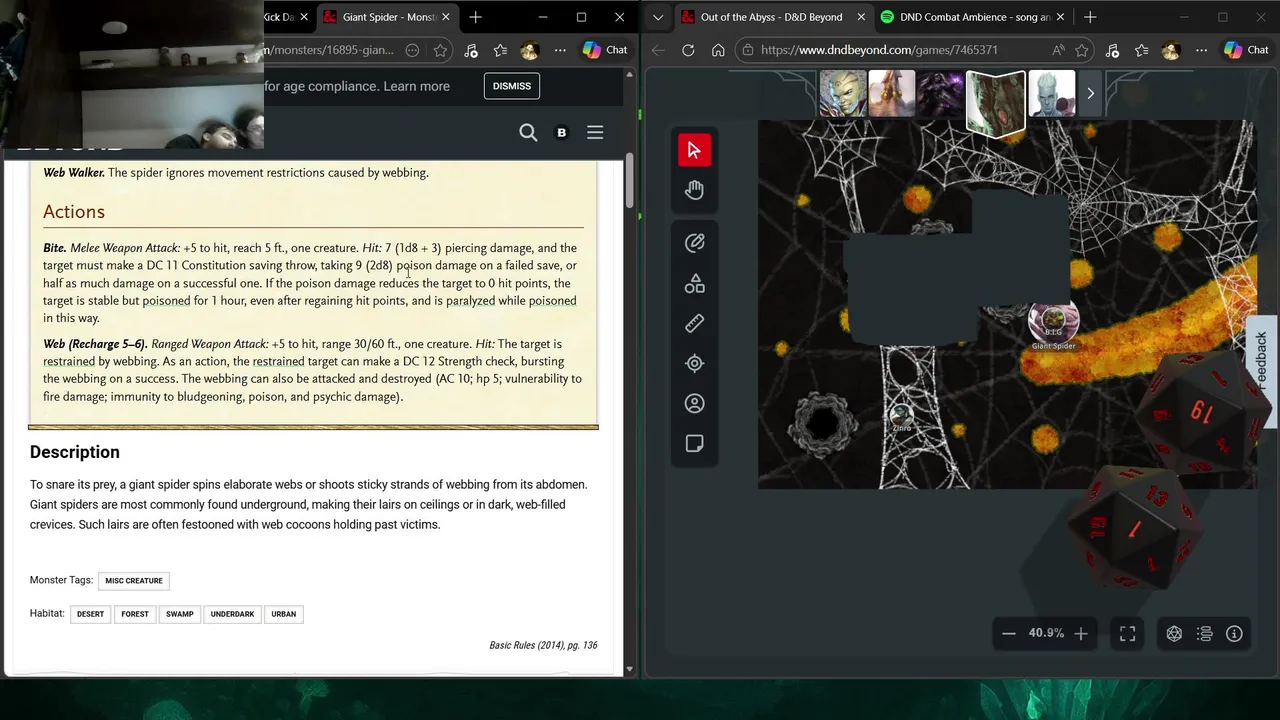Choose the draw tool on the map
This screenshot has width=1280, height=720.
[x=694, y=243]
